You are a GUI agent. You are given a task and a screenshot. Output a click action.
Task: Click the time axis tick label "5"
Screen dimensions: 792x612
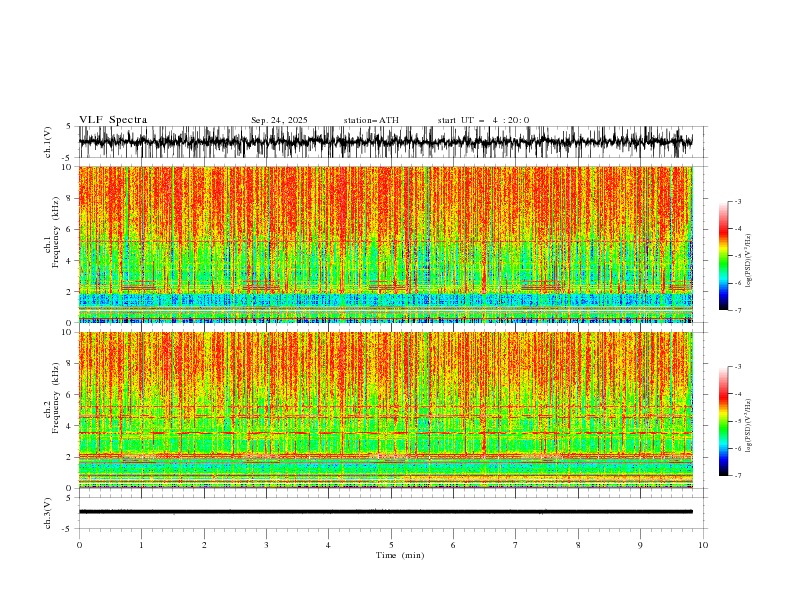(391, 545)
